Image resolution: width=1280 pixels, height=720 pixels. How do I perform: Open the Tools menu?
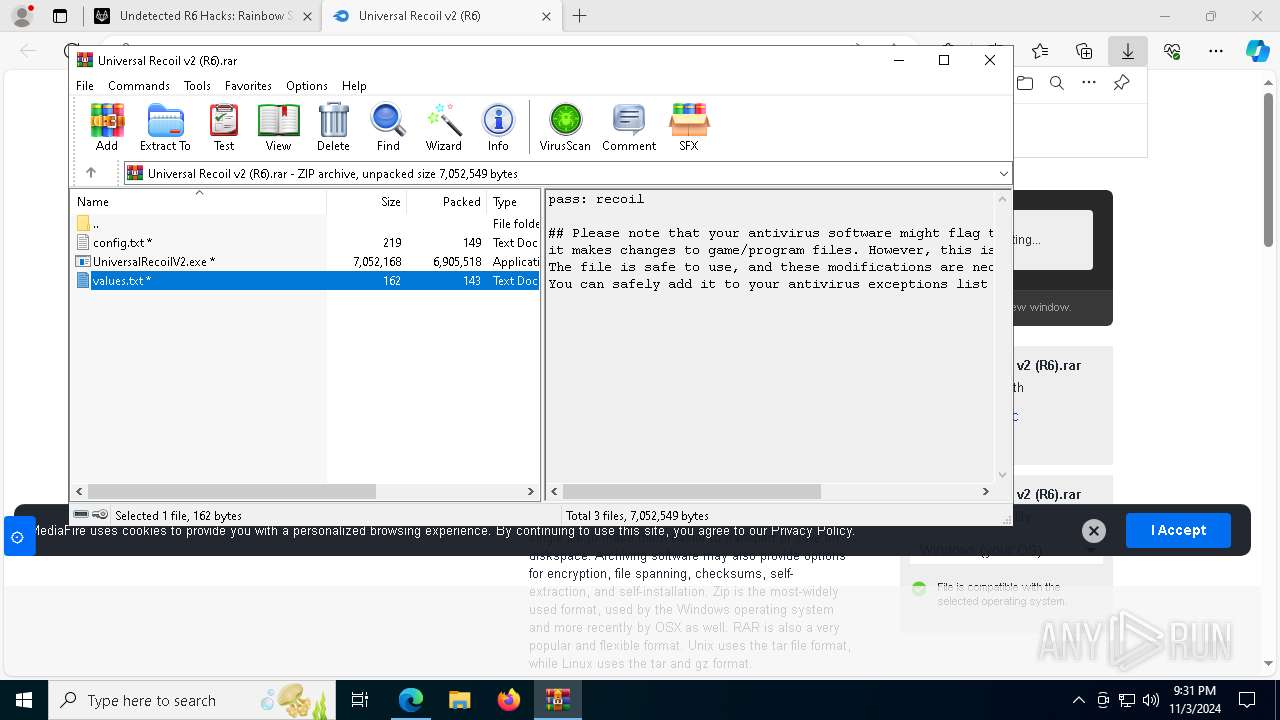pyautogui.click(x=197, y=86)
